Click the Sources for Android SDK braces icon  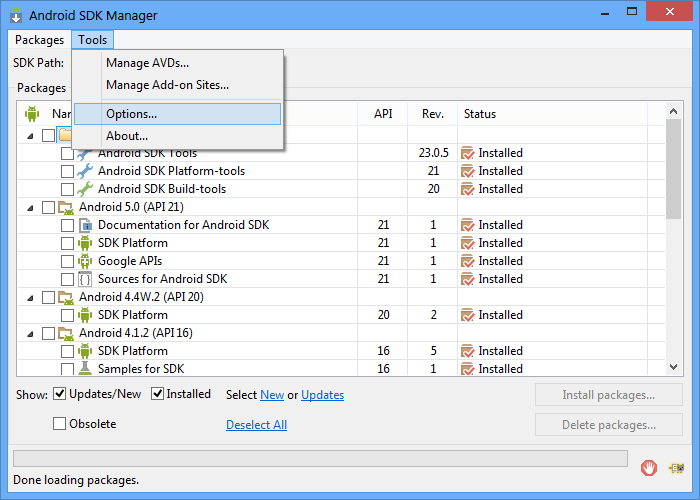pyautogui.click(x=85, y=279)
